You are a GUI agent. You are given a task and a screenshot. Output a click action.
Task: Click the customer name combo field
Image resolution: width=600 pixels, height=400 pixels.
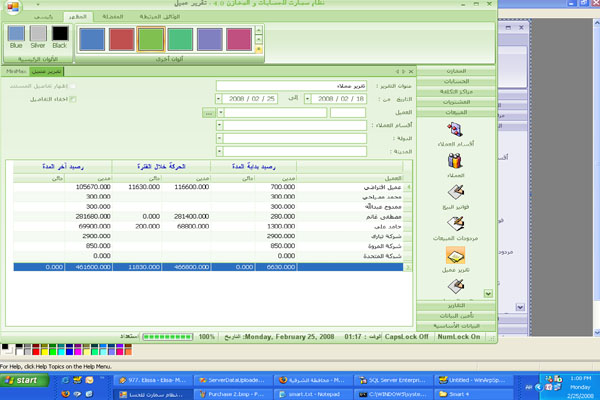275,113
